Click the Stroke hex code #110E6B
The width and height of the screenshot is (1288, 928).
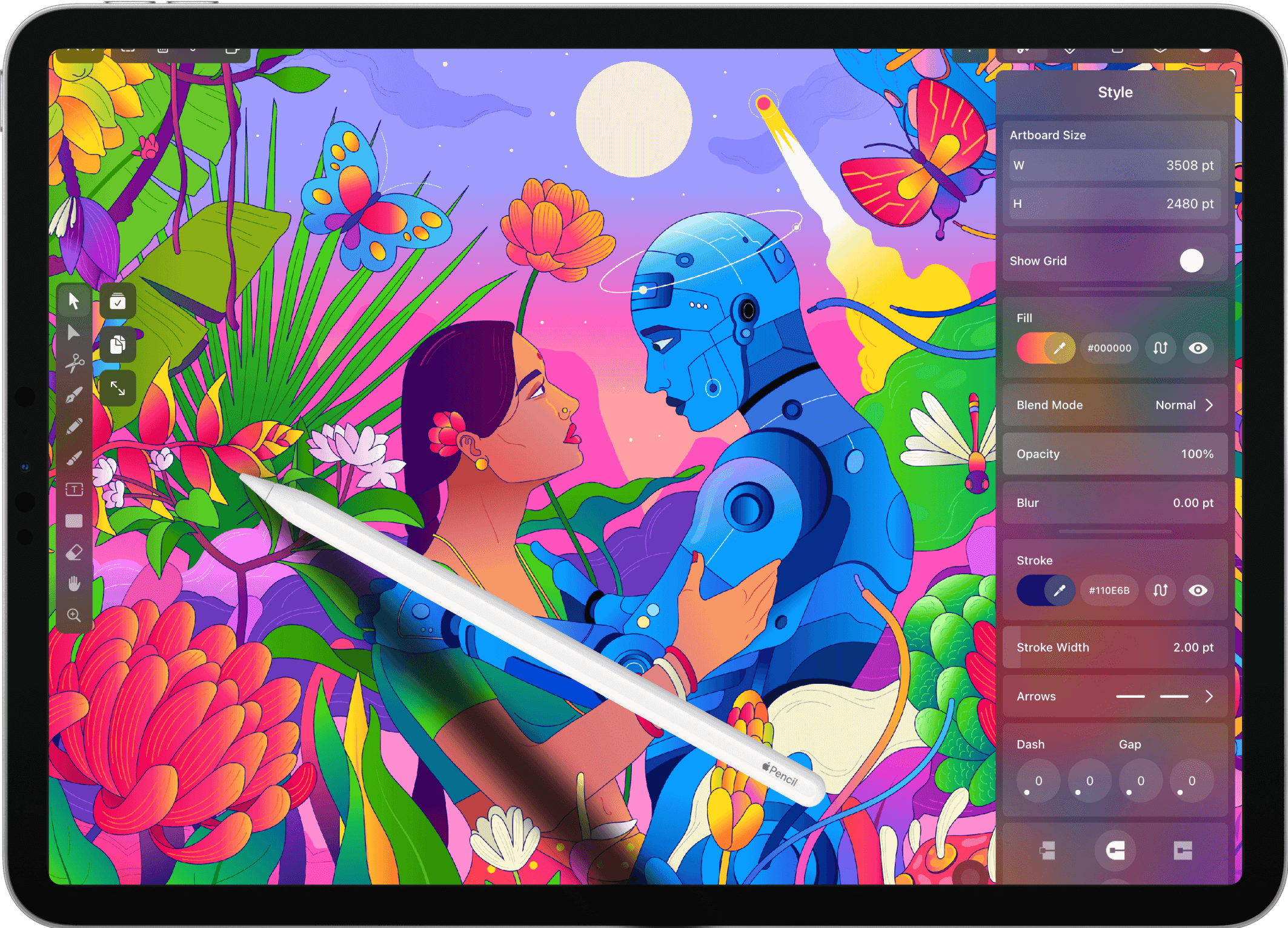click(x=1109, y=591)
